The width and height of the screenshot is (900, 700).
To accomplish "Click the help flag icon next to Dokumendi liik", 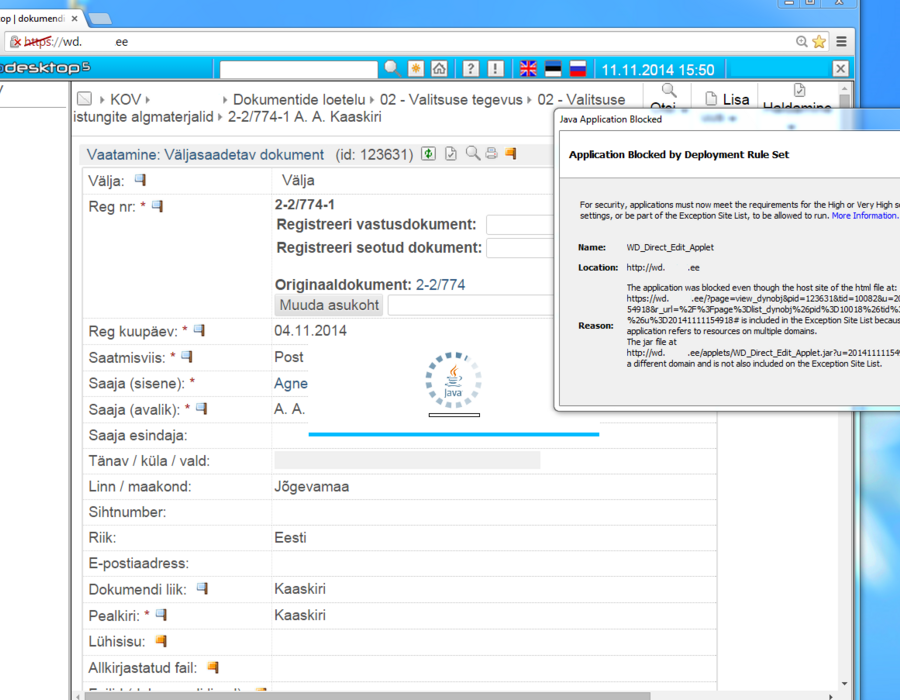I will 201,588.
